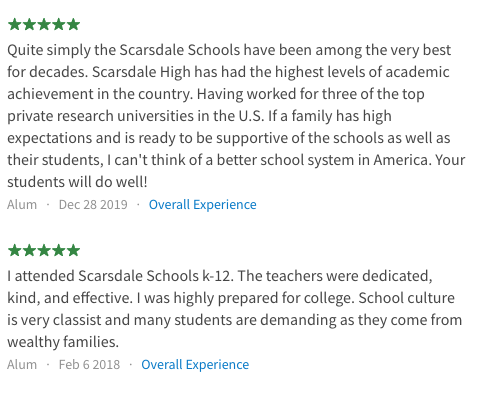478x401 pixels.
Task: Click the Alum label beside Dec 28 2019
Action: click(x=22, y=205)
